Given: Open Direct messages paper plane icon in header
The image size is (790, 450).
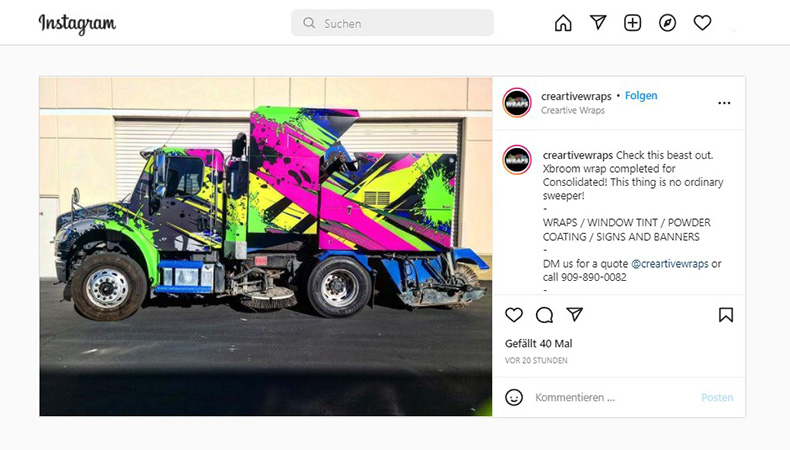Looking at the screenshot, I should coord(598,22).
